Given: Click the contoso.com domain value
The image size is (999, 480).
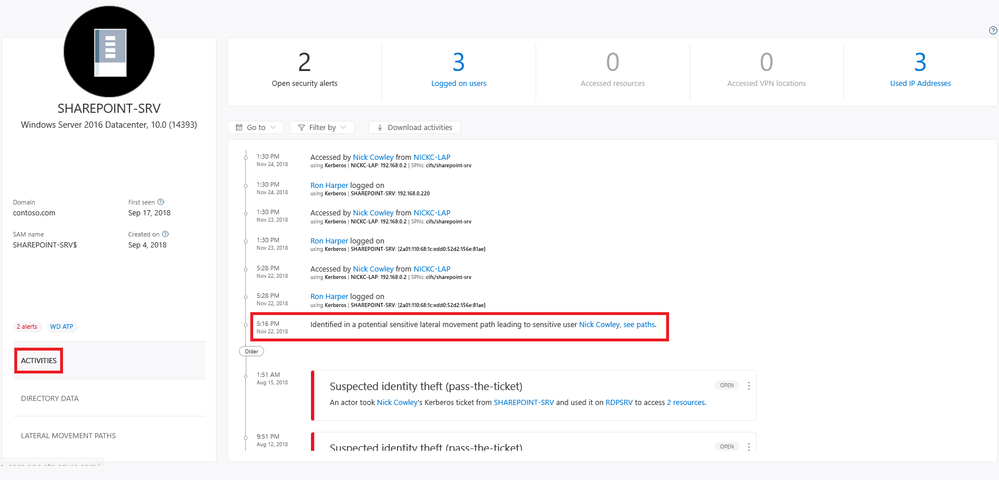Looking at the screenshot, I should [x=33, y=213].
